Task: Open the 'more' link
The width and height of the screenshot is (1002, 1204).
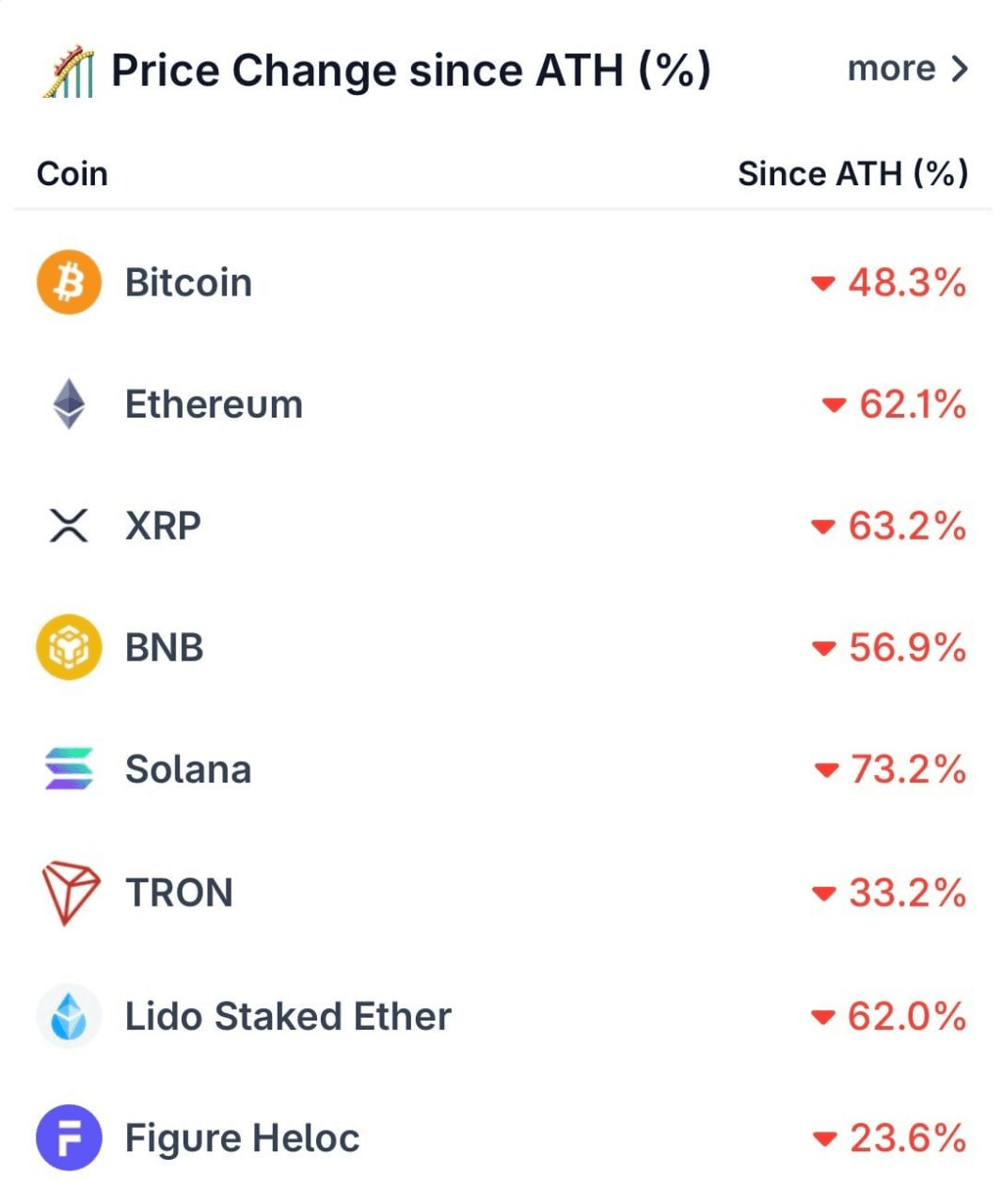Action: pyautogui.click(x=891, y=69)
